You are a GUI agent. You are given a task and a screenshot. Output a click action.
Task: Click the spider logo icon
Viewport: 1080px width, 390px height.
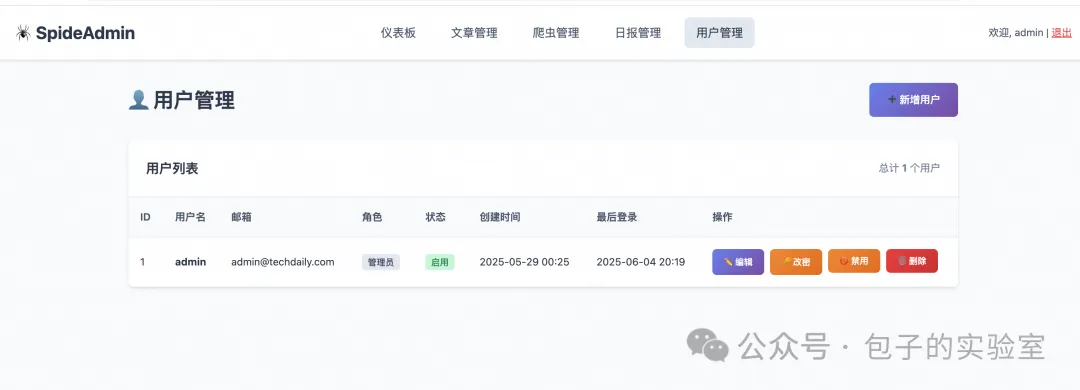(23, 33)
